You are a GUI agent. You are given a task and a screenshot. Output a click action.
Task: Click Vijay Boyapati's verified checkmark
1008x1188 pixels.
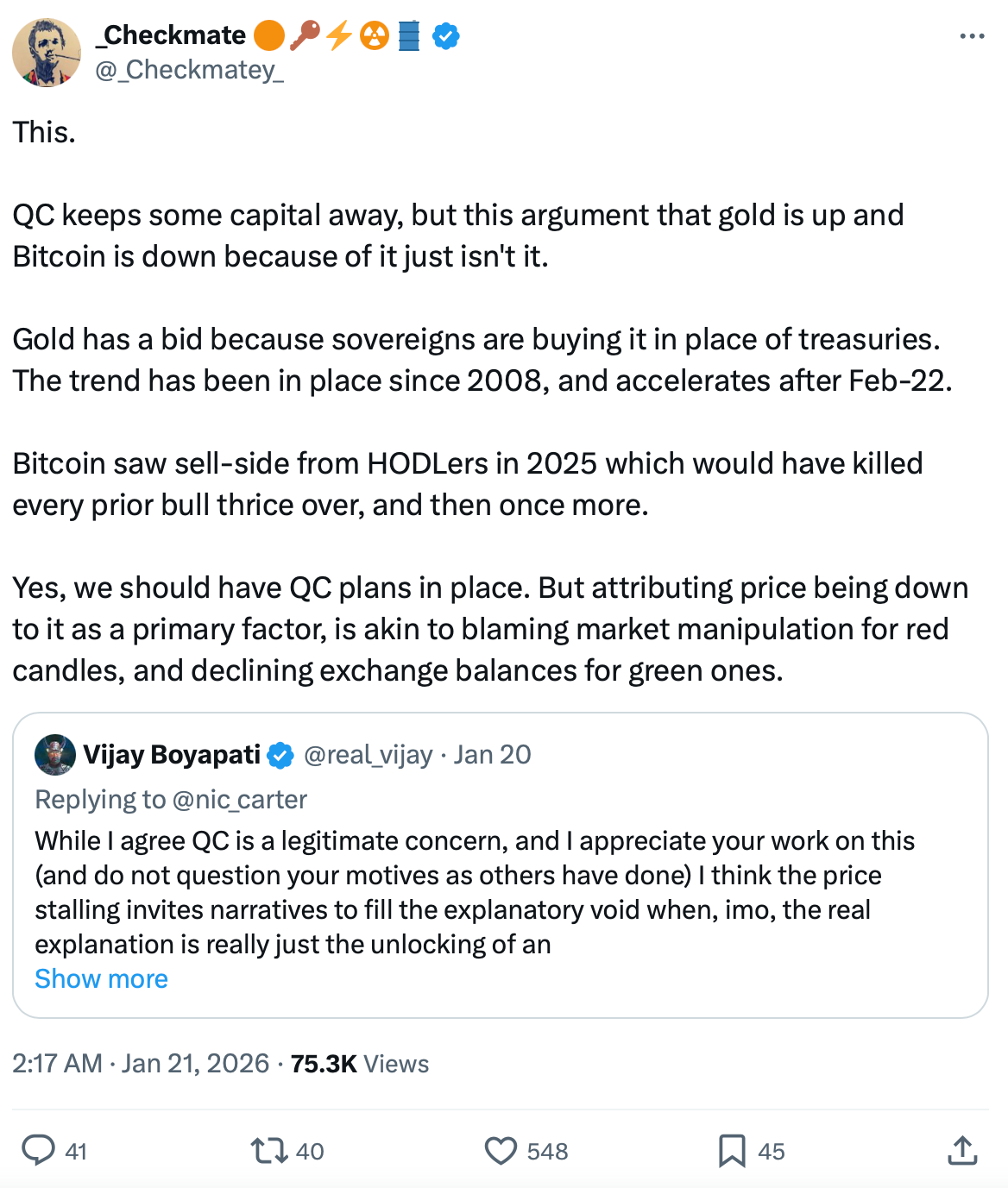click(x=280, y=754)
